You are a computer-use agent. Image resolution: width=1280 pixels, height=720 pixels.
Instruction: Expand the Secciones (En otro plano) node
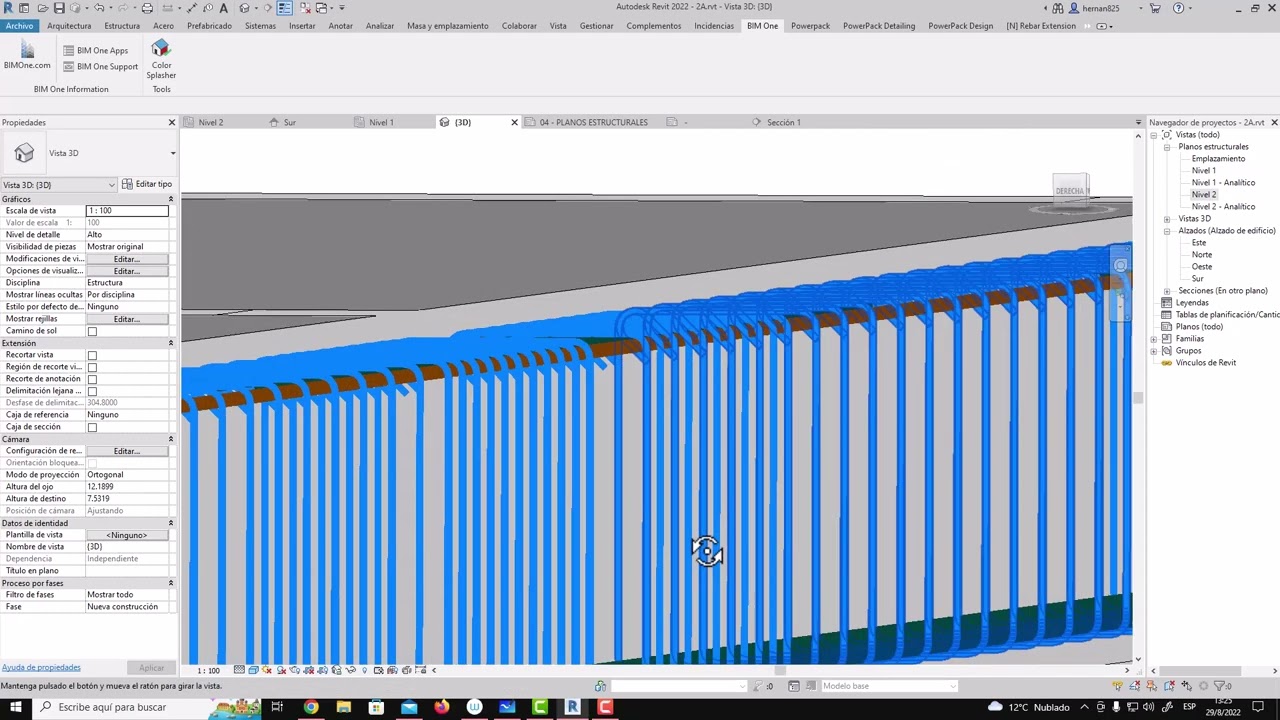click(1167, 291)
